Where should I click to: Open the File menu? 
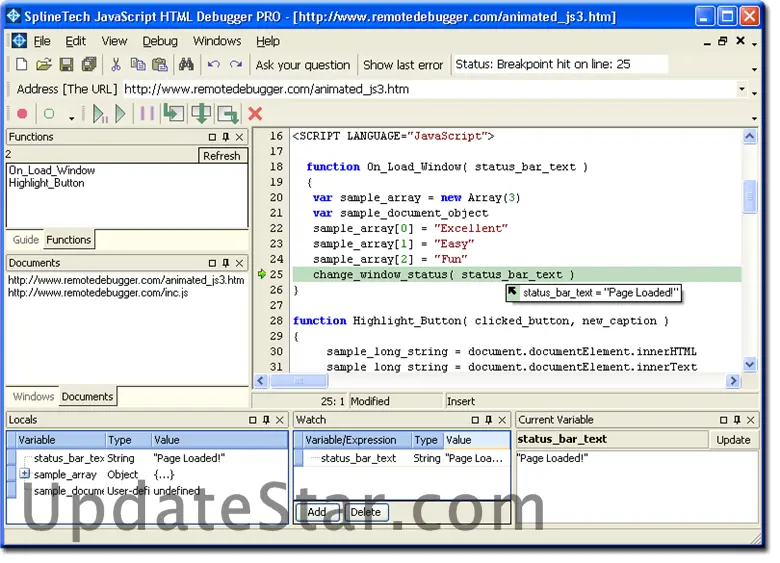click(x=42, y=41)
